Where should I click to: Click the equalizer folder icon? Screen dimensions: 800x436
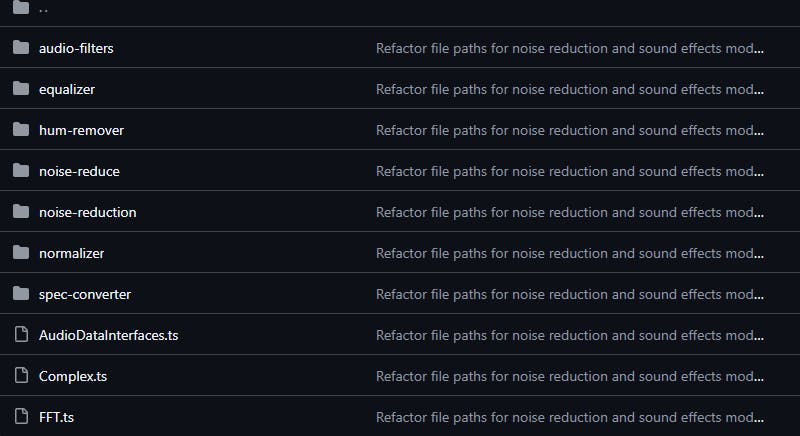[x=21, y=89]
